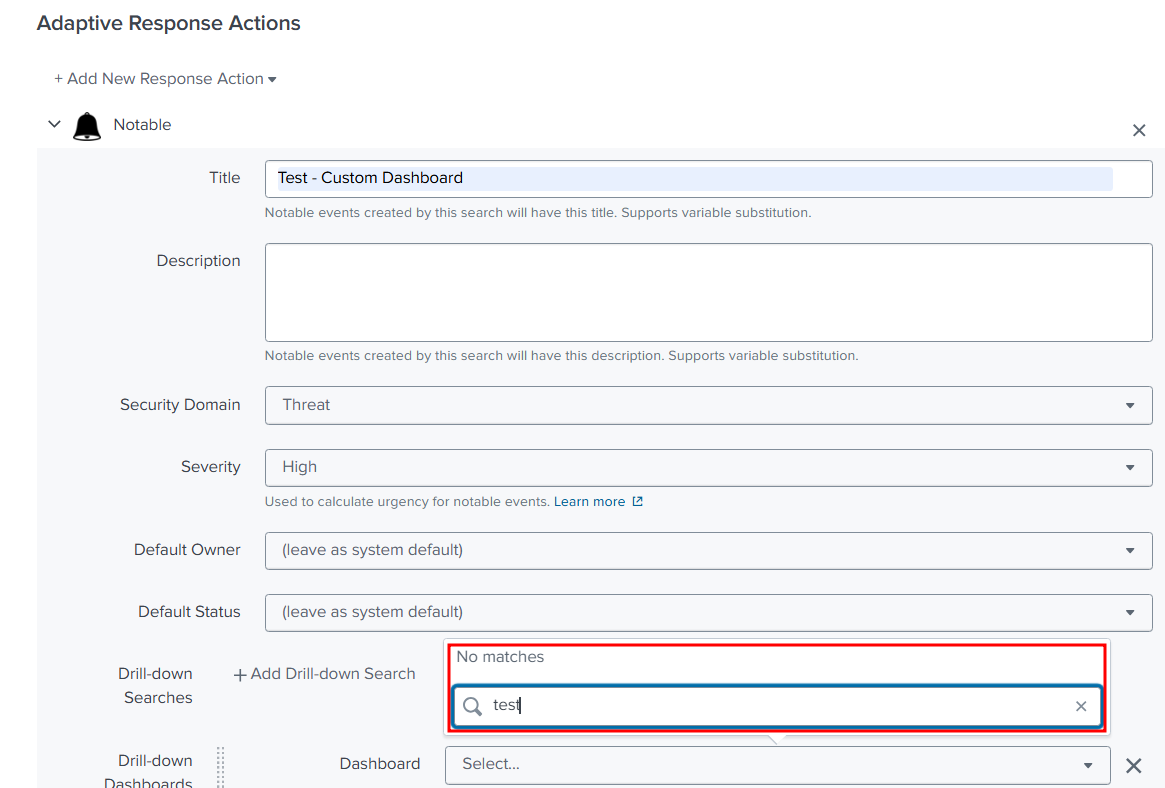Remove the drill-down dashboard row with its X
This screenshot has height=788, width=1165.
1134,765
